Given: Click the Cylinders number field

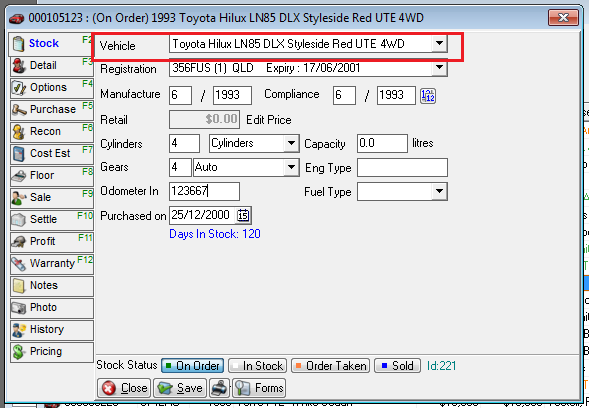Looking at the screenshot, I should tap(184, 144).
